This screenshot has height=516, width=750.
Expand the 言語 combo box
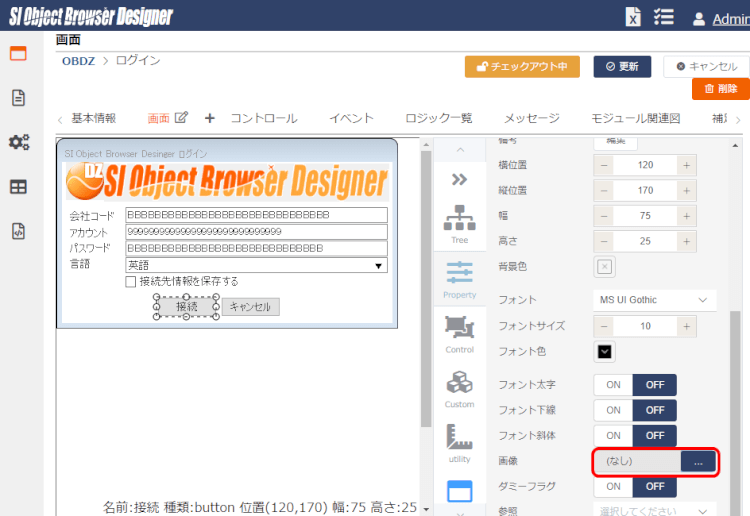point(379,265)
